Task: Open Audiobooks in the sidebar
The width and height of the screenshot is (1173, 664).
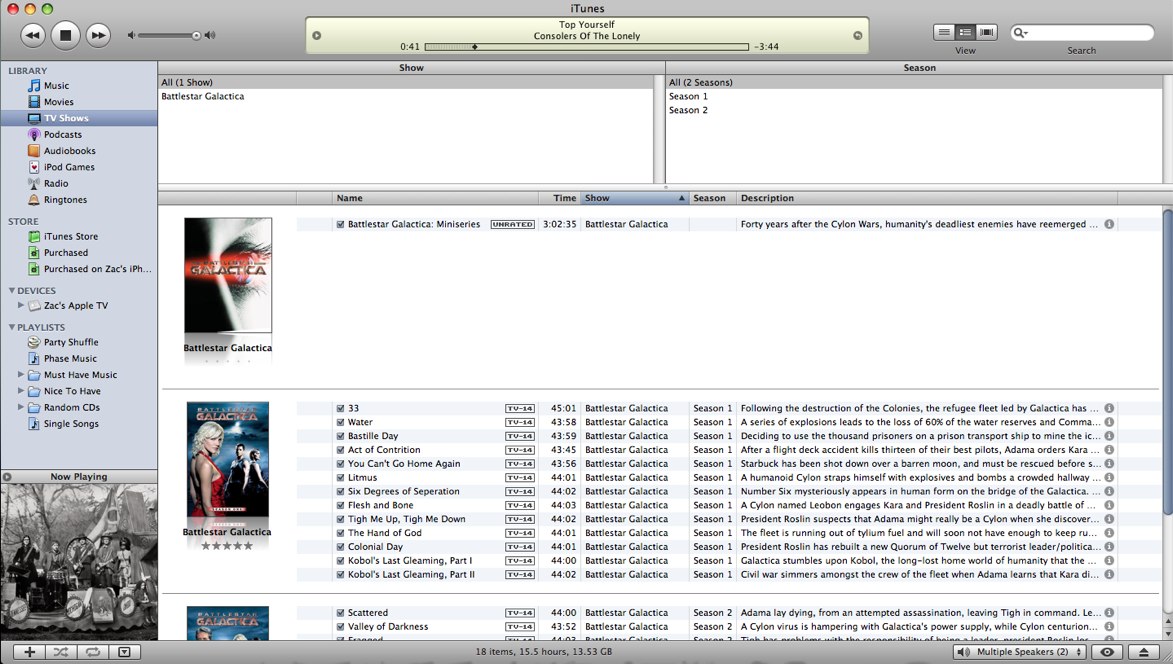Action: (70, 151)
